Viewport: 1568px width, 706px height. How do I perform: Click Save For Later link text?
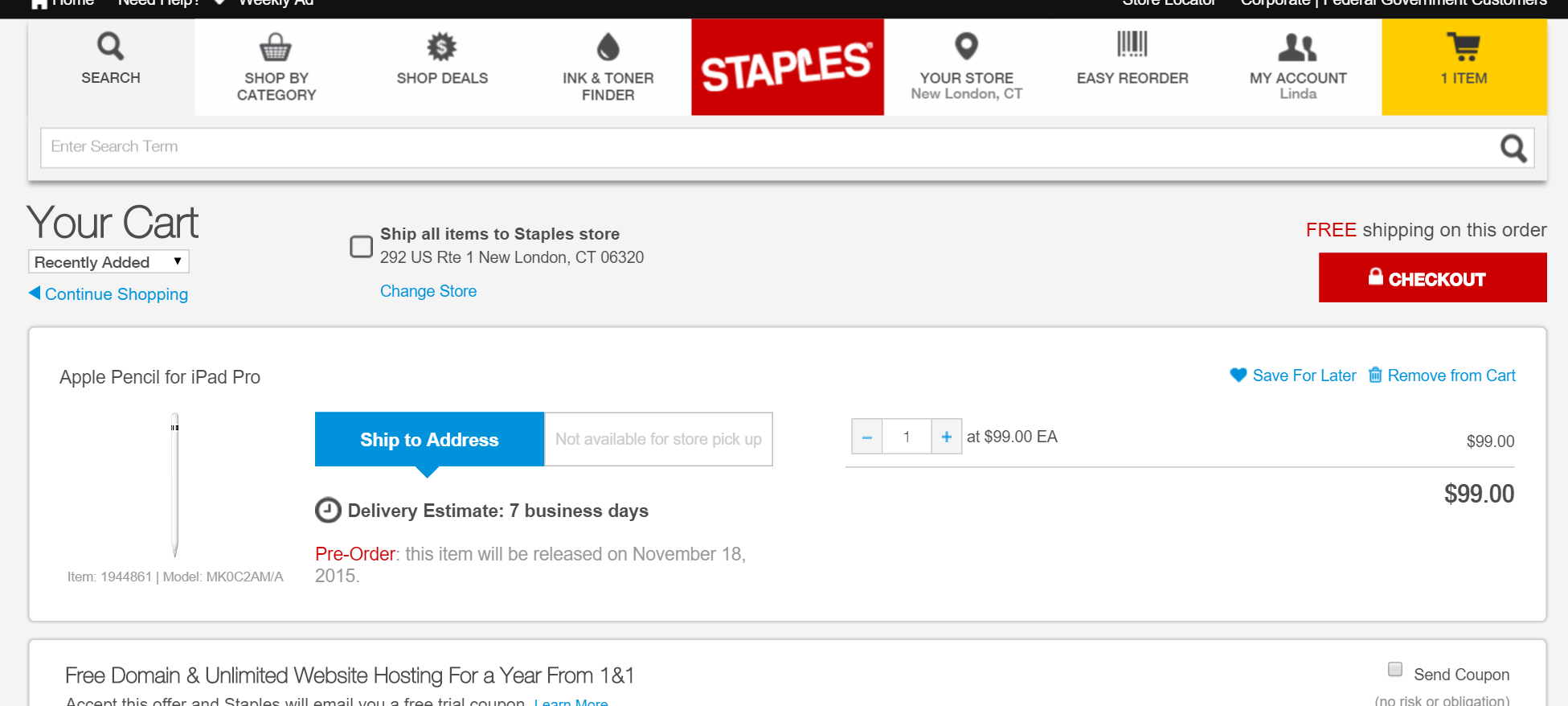click(1304, 376)
